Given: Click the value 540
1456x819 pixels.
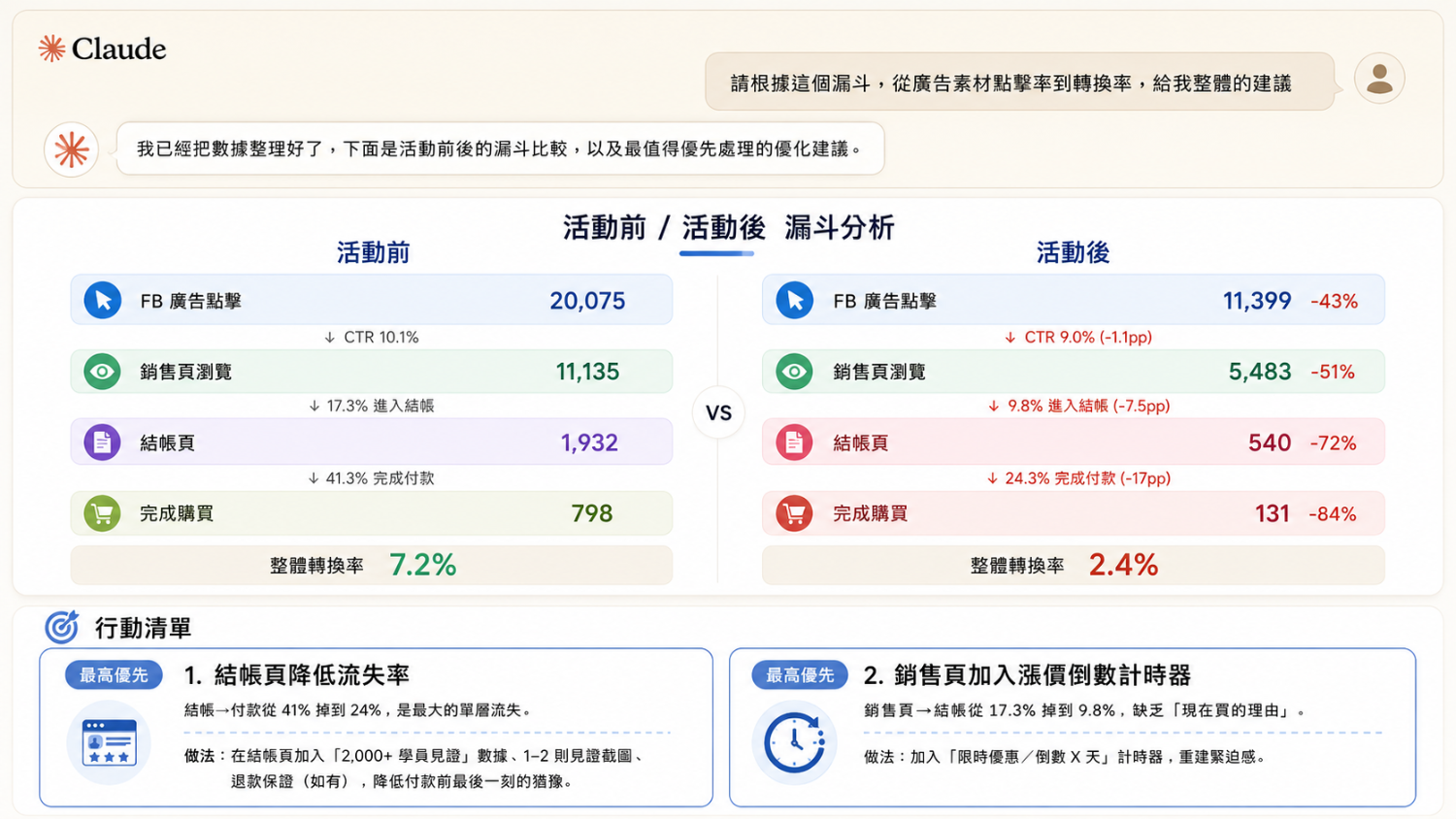Looking at the screenshot, I should point(1270,442).
